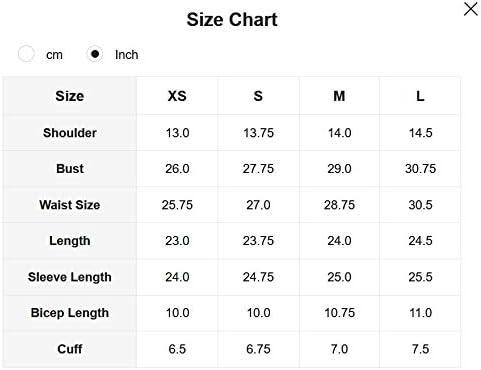Click the Waist Size row label
Image resolution: width=481 pixels, height=370 pixels.
pos(70,205)
